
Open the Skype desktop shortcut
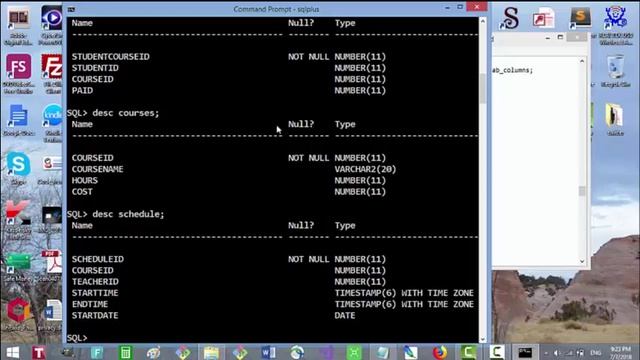click(x=18, y=168)
